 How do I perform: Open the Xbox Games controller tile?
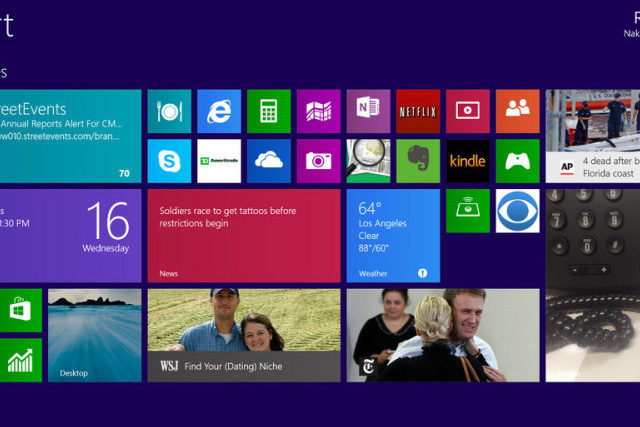tap(518, 161)
